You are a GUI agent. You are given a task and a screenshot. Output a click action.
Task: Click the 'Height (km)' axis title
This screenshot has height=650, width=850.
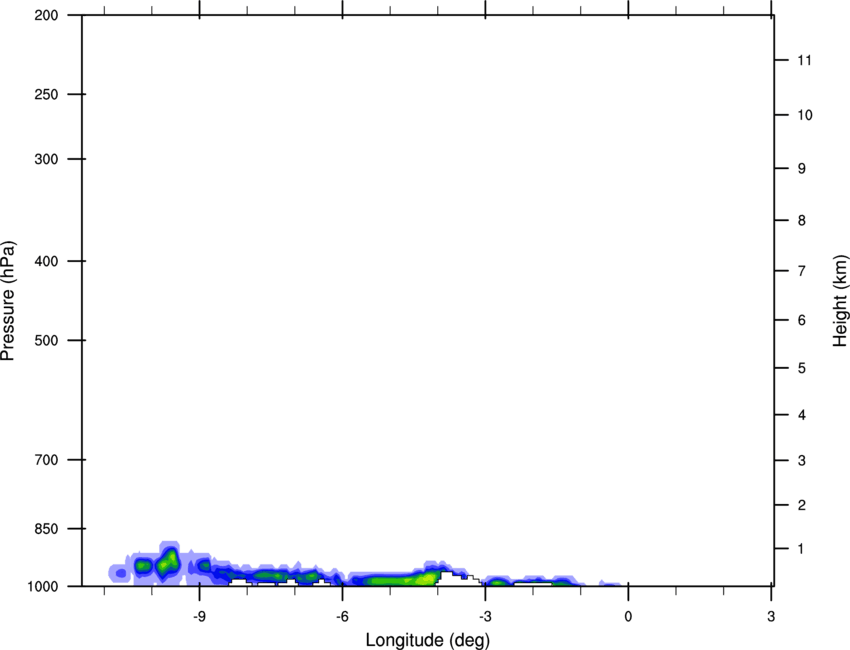(x=840, y=301)
